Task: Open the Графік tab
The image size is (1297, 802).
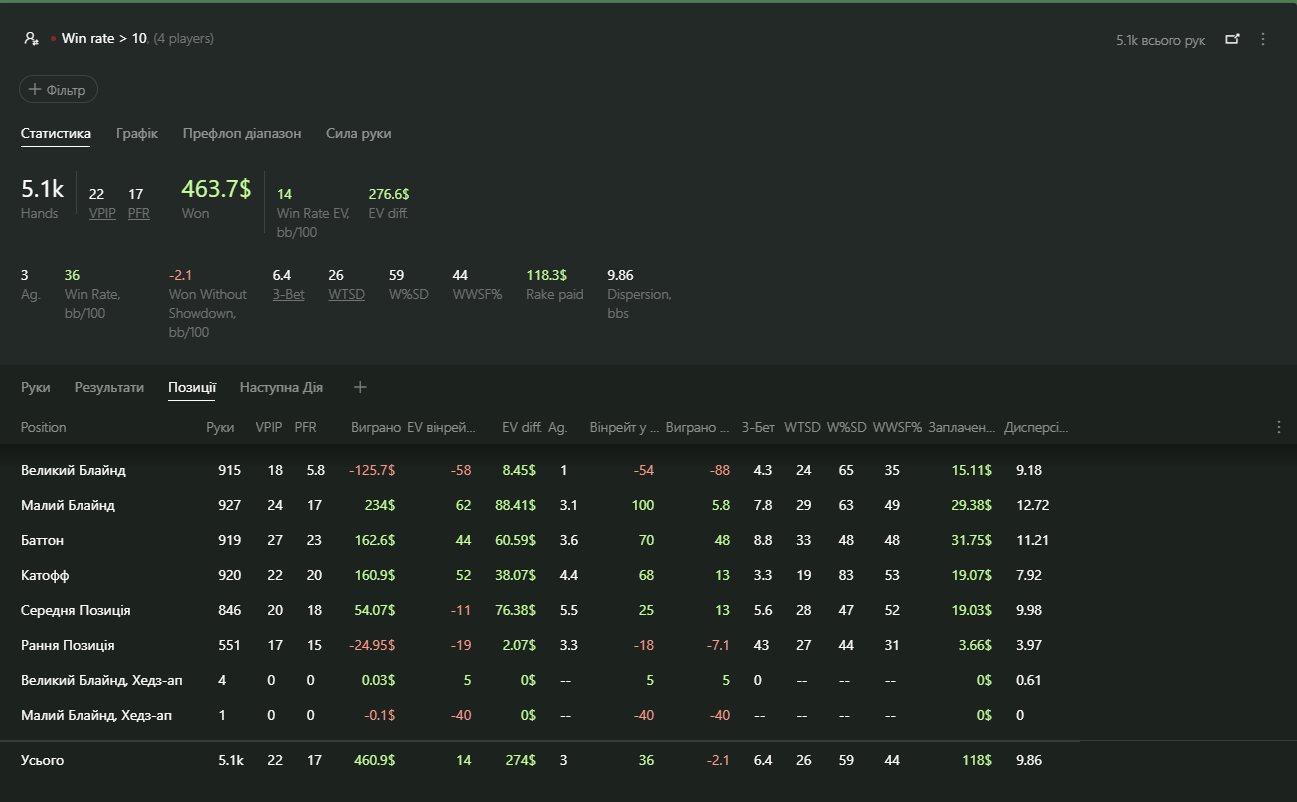Action: [137, 133]
